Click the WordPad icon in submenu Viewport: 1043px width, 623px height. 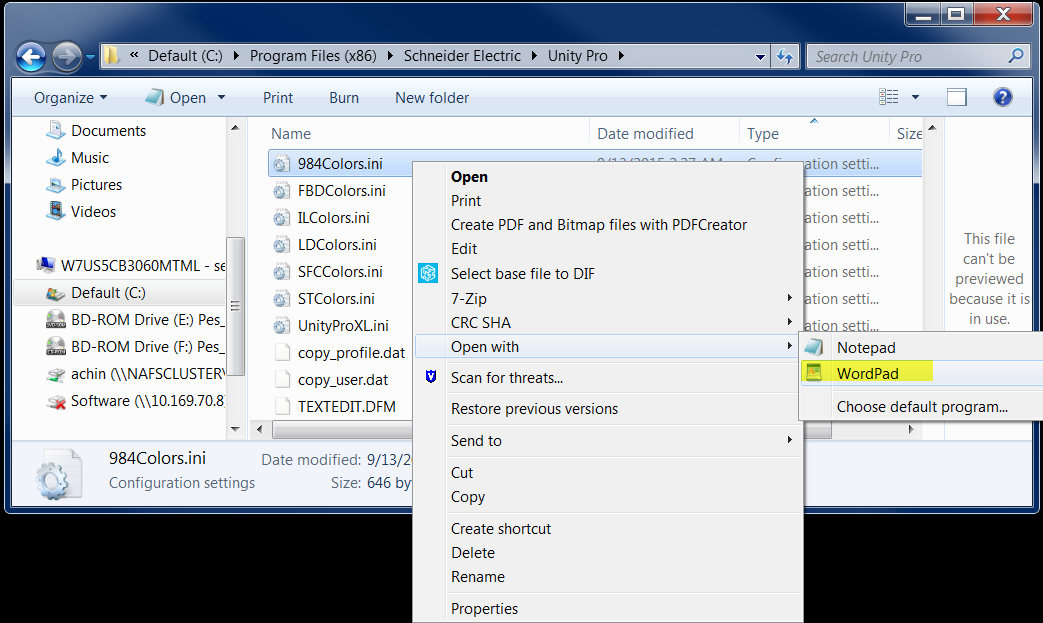coord(814,373)
